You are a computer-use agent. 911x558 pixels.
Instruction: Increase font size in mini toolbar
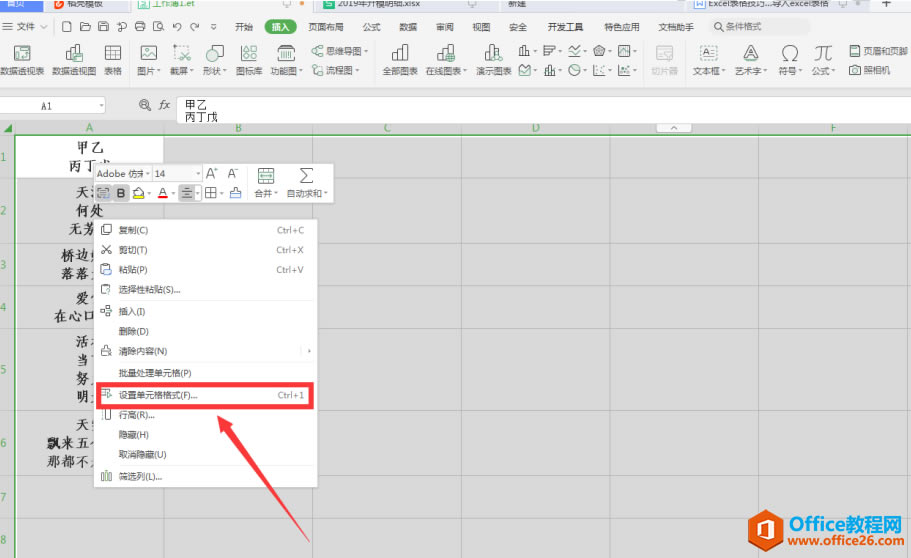click(211, 173)
